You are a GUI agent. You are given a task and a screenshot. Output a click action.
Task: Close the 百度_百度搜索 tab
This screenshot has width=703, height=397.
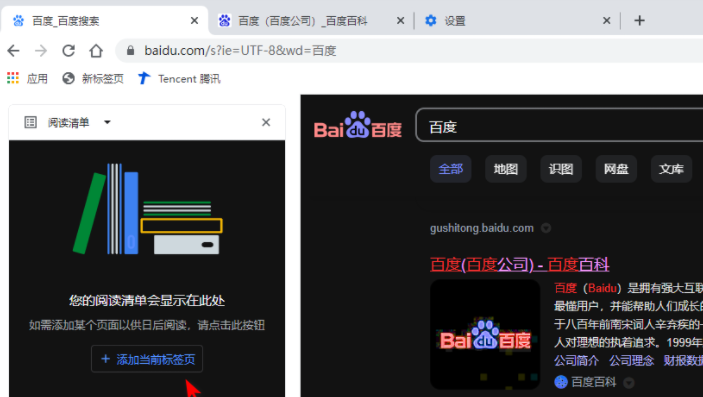point(194,21)
